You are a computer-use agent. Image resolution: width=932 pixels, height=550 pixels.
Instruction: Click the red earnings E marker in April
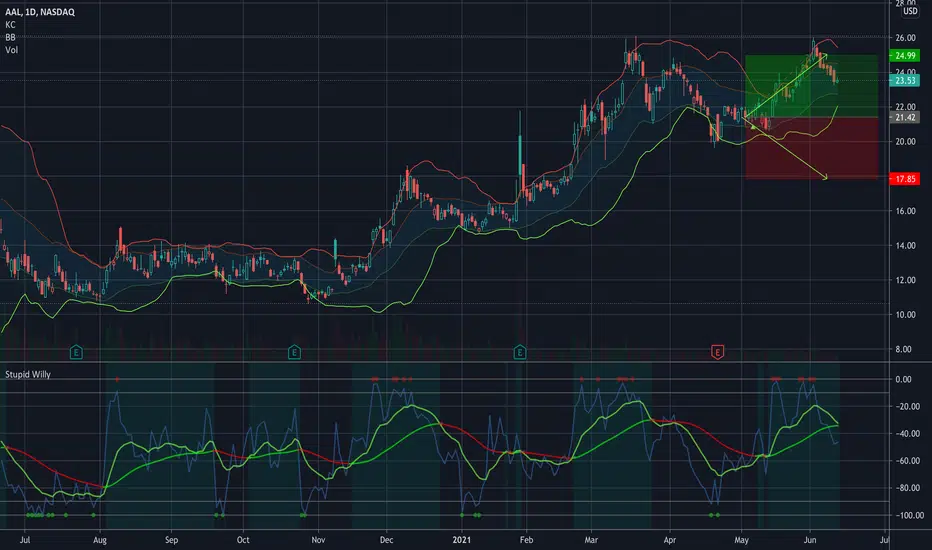pyautogui.click(x=717, y=353)
